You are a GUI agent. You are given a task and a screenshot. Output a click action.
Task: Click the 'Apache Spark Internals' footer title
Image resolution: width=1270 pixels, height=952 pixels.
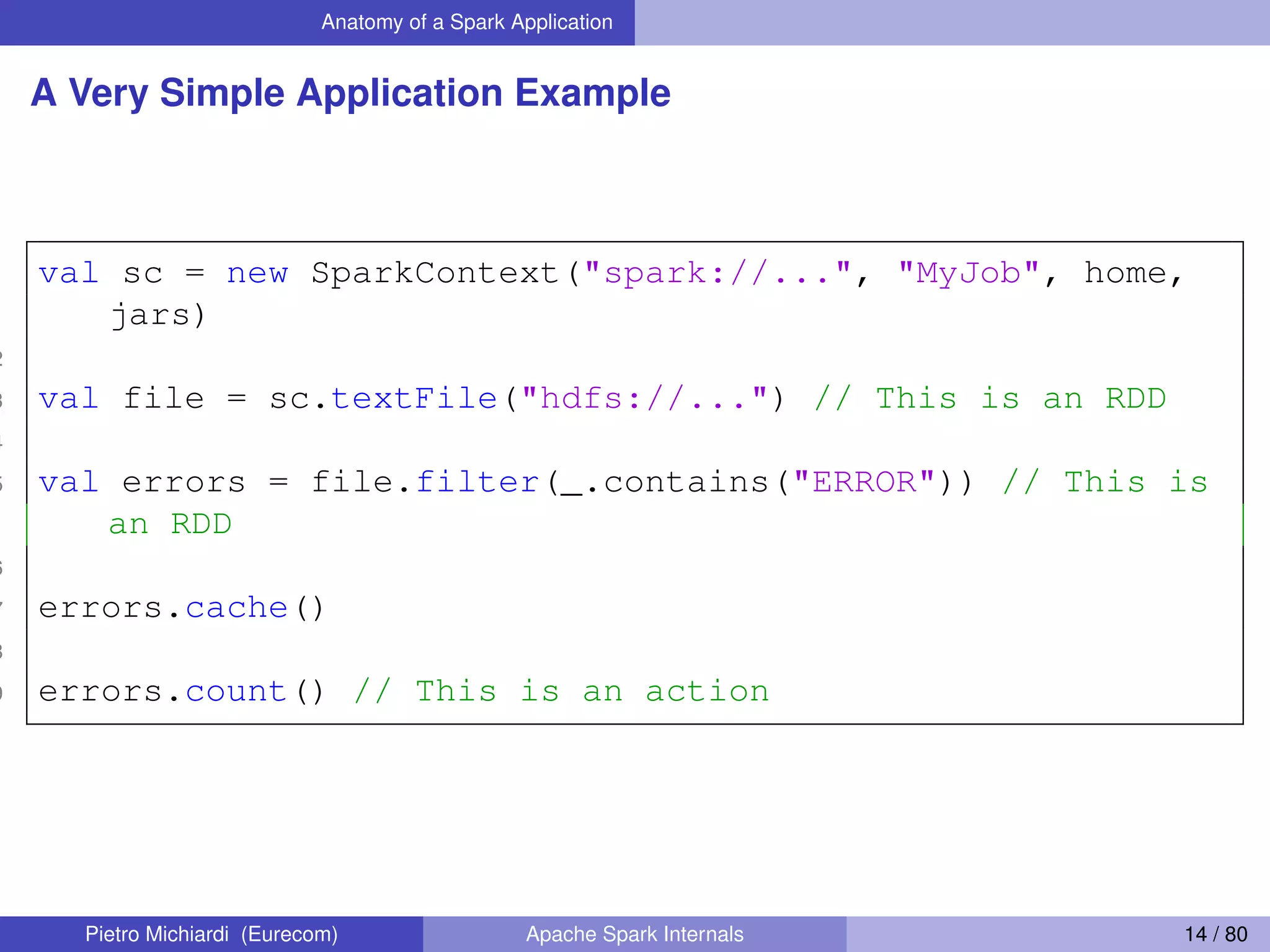point(634,934)
